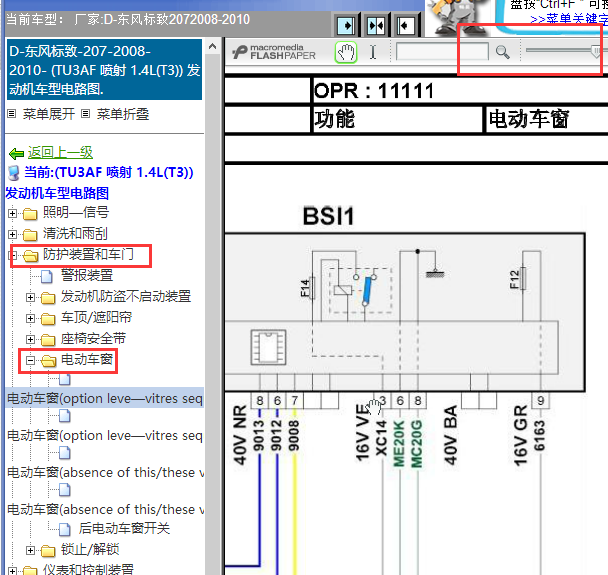Expand the 发动机防盗不启动装置 node
Screen dimensions: 608x575
(x=30, y=297)
